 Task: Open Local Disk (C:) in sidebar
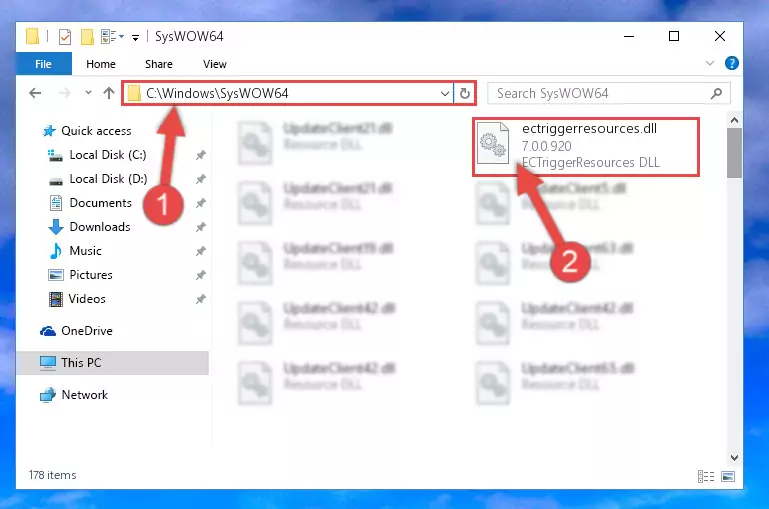click(107, 155)
